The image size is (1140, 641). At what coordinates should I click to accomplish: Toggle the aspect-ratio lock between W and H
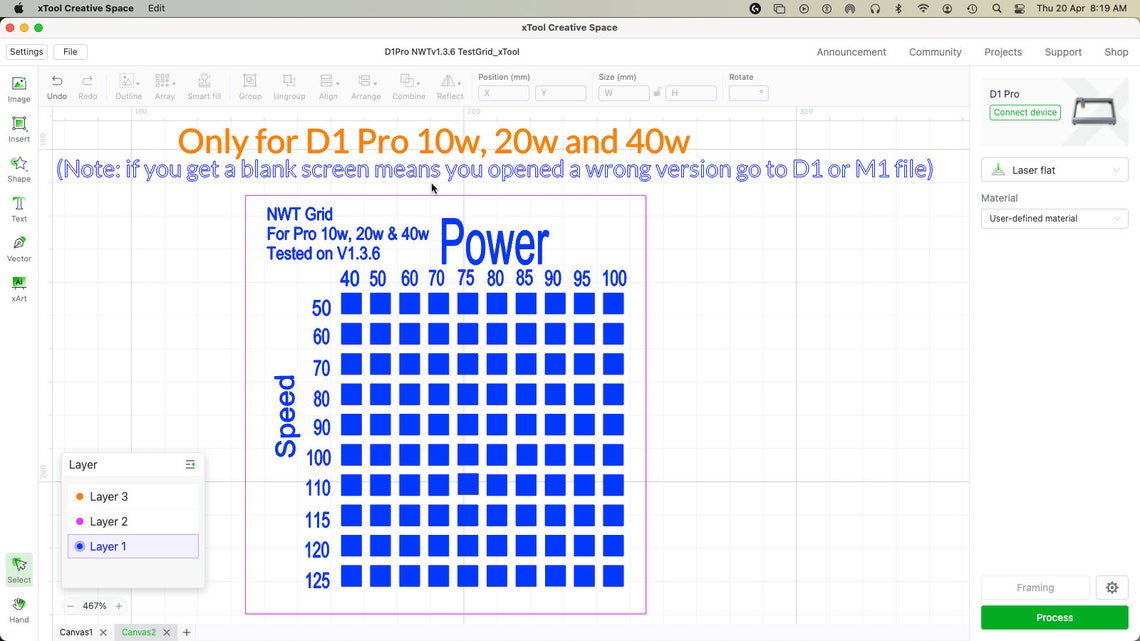[x=658, y=92]
